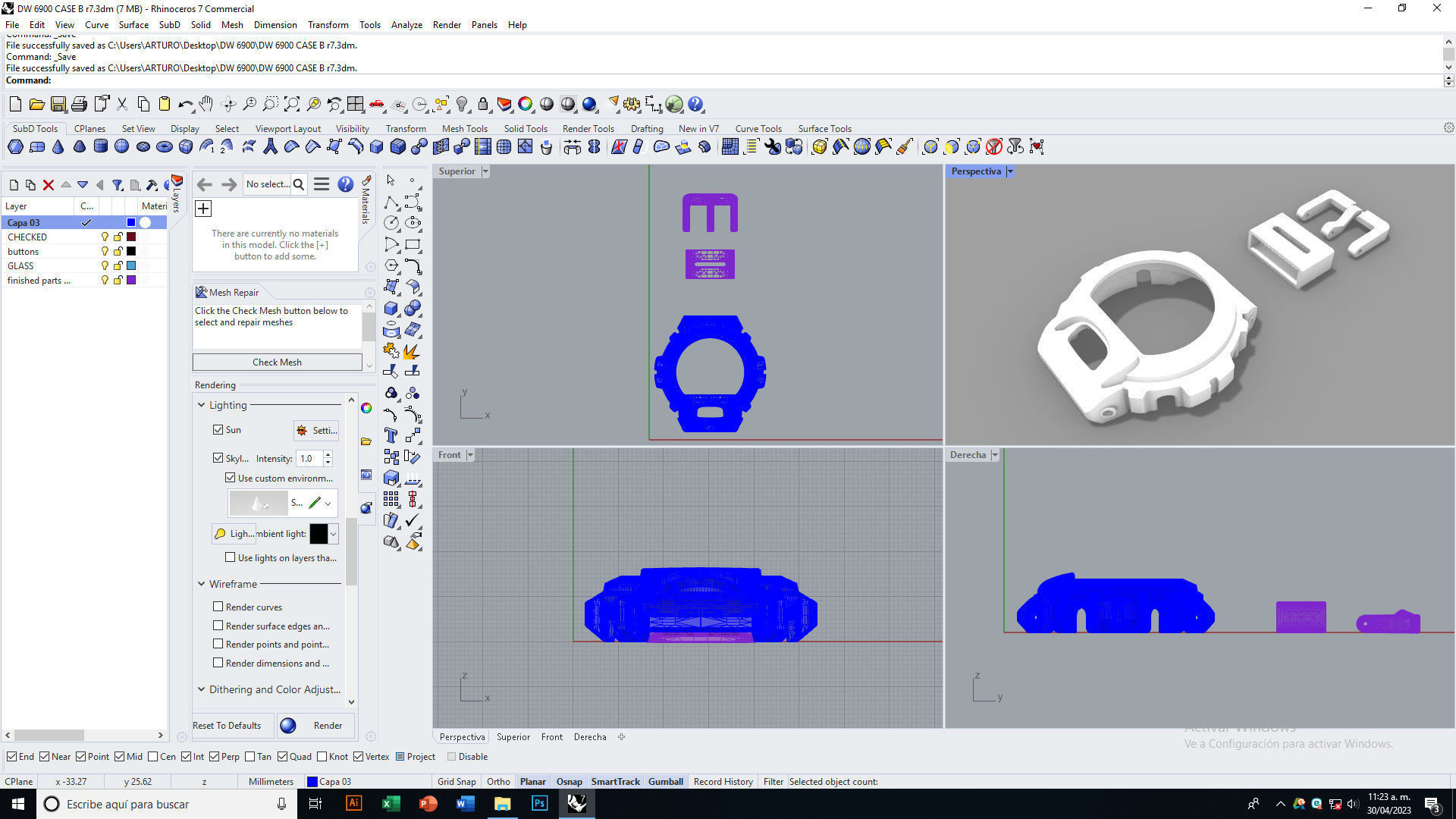The image size is (1456, 819).
Task: Select the circle tool in sidebar
Action: pyautogui.click(x=391, y=223)
